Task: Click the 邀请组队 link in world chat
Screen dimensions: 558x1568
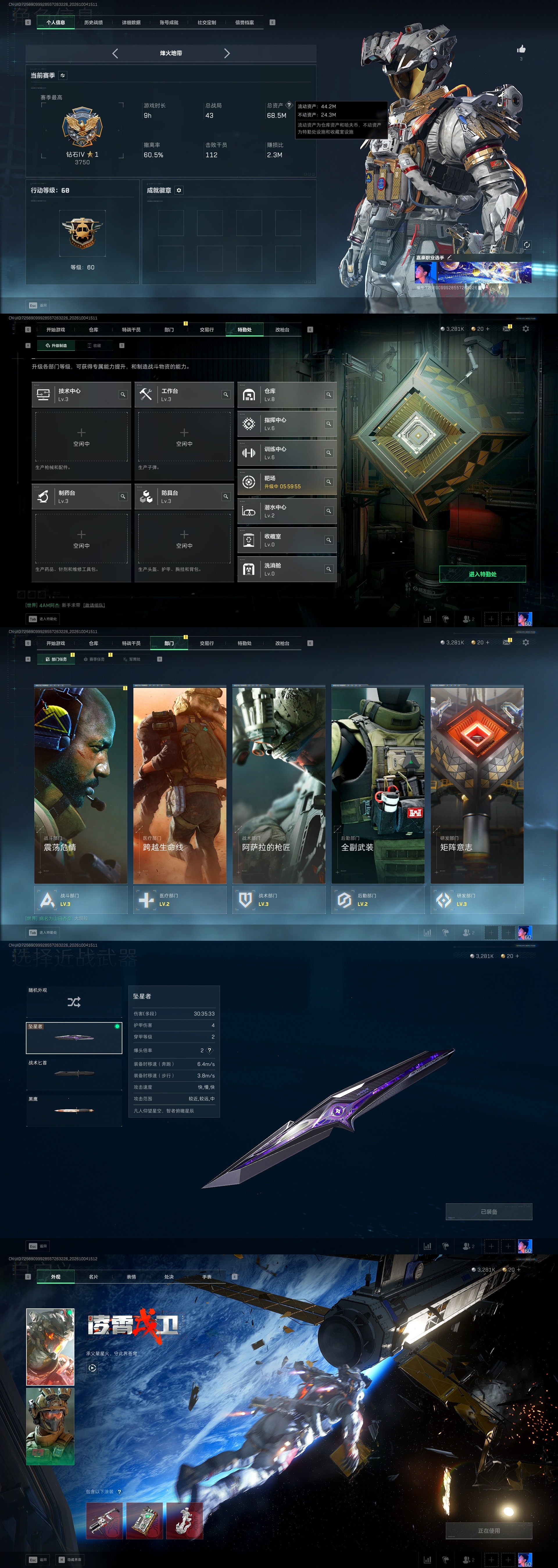Action: coord(94,605)
